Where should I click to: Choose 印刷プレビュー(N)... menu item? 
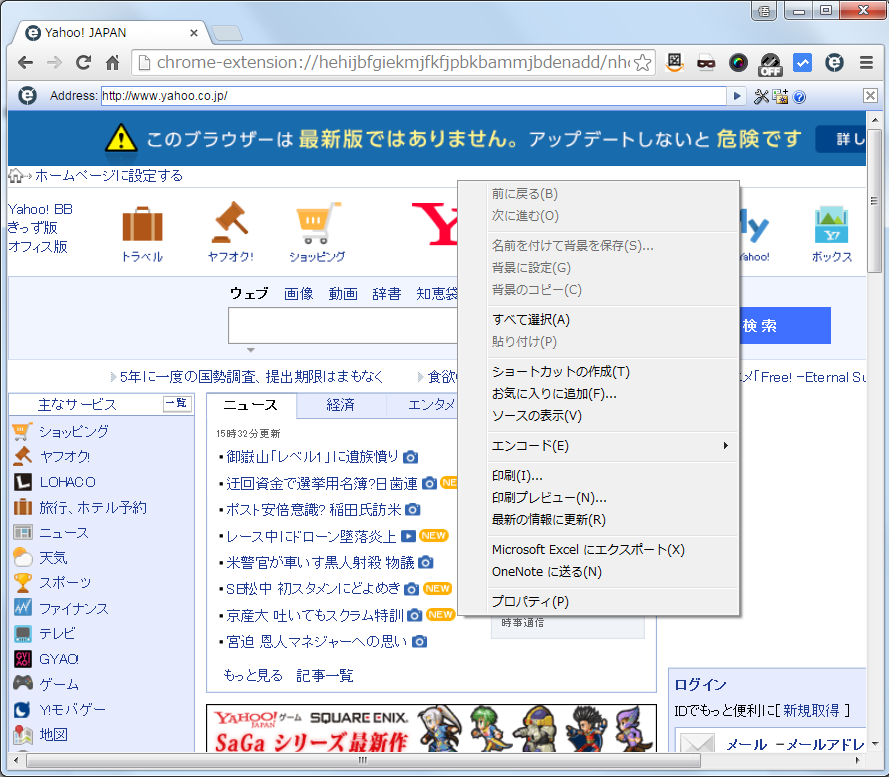coord(612,498)
